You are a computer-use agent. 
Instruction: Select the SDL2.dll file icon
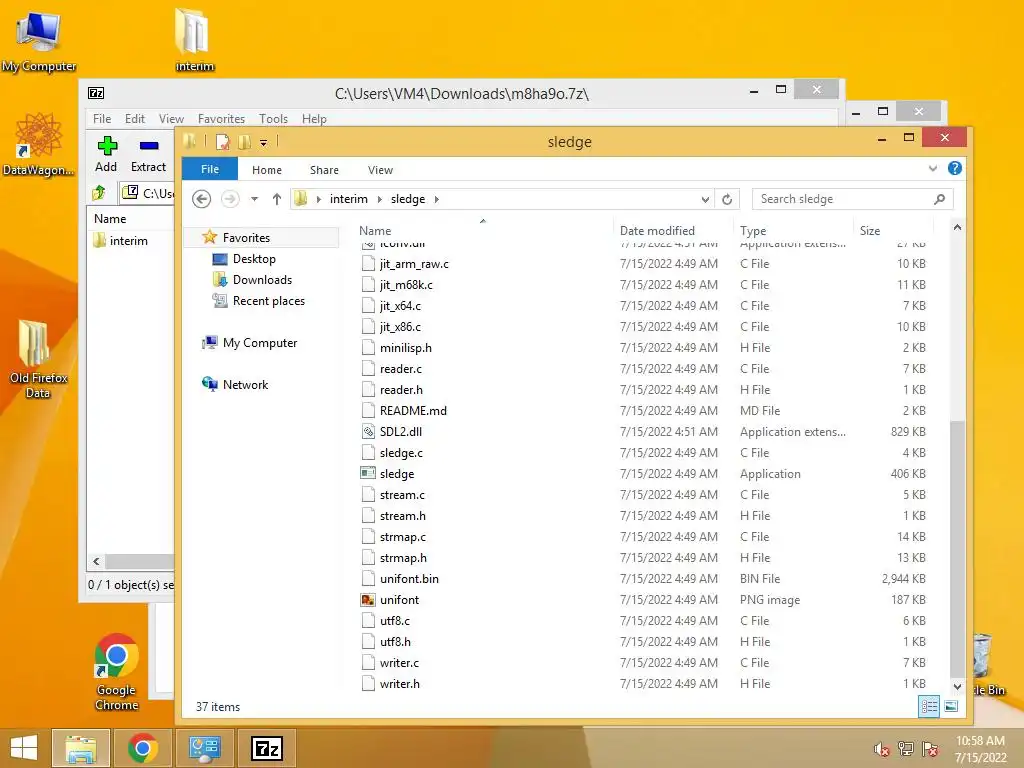pos(368,432)
